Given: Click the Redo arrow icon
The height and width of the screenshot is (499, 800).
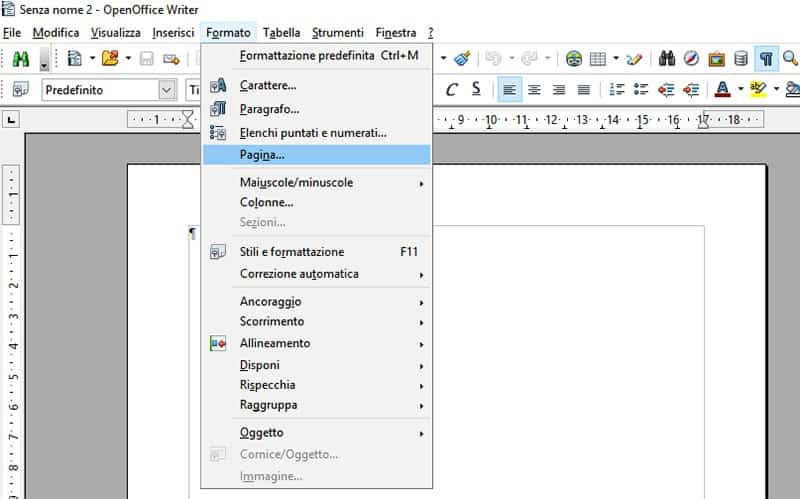Looking at the screenshot, I should 529,59.
